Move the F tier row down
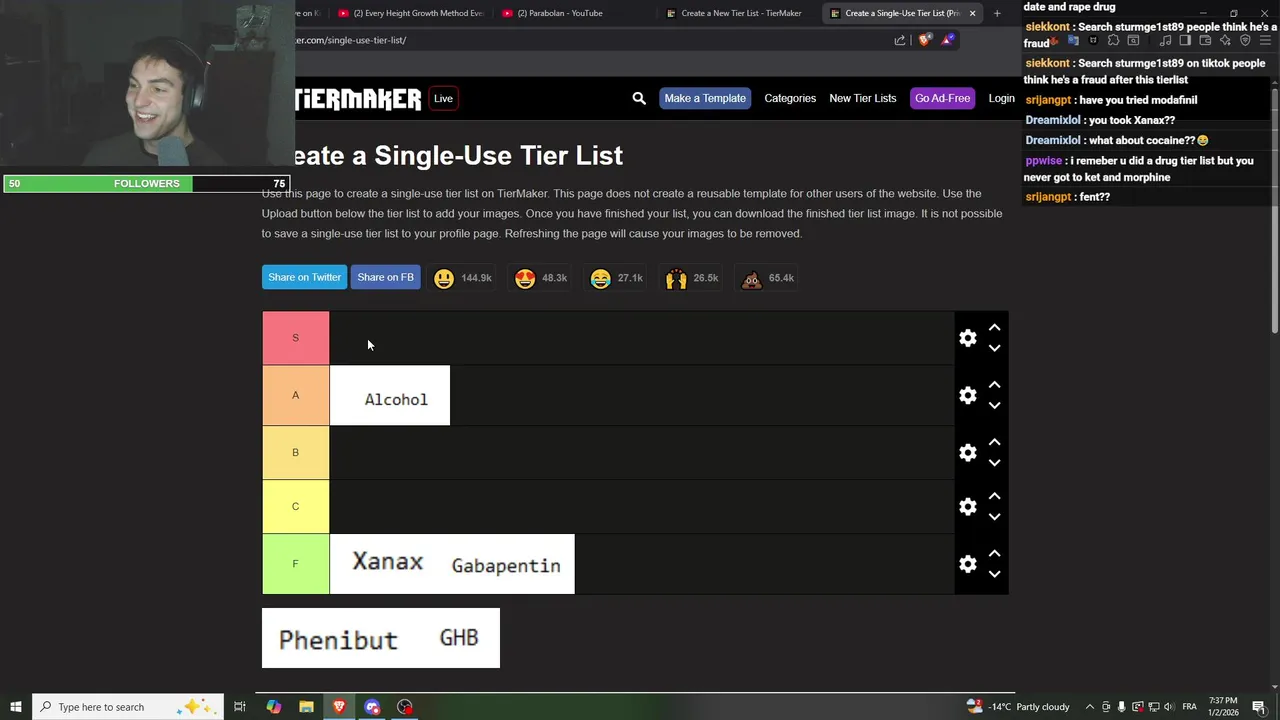This screenshot has height=720, width=1280. pos(994,574)
